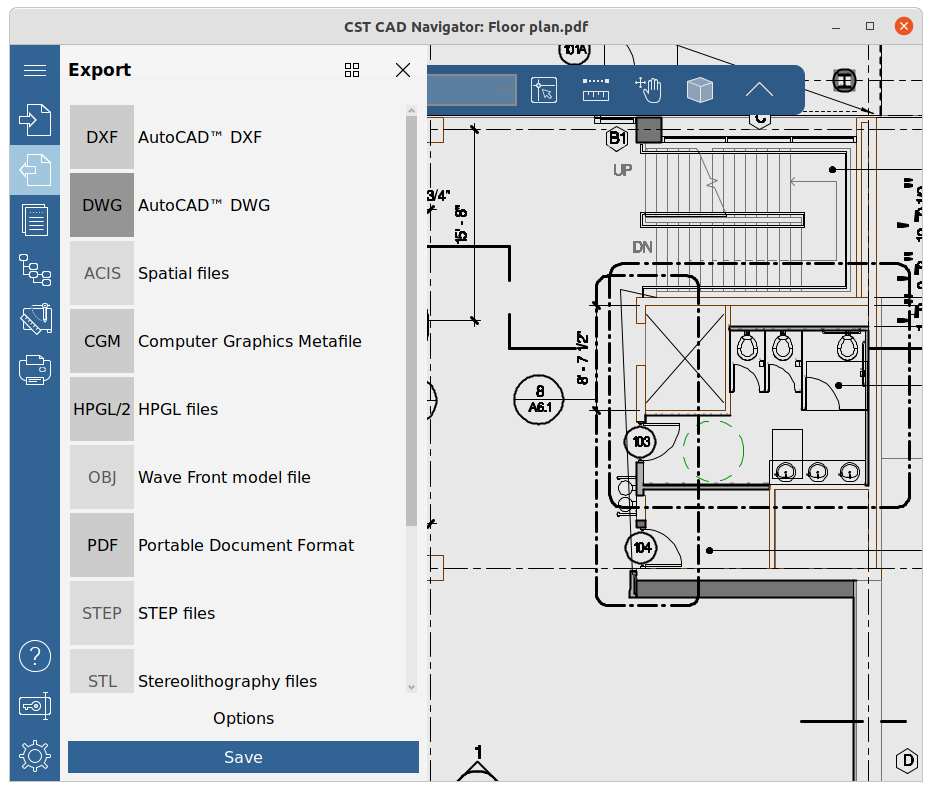The width and height of the screenshot is (932, 791).
Task: Open the document properties sidebar icon
Action: pos(34,220)
